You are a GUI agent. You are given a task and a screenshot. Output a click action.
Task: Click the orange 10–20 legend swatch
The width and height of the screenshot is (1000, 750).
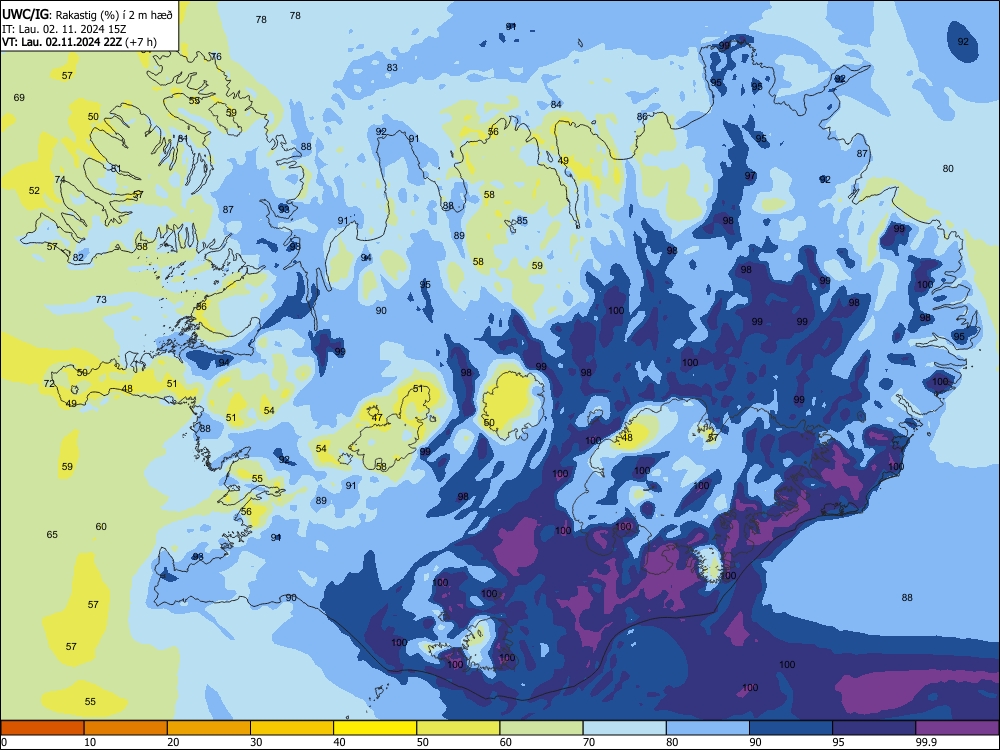click(x=126, y=728)
